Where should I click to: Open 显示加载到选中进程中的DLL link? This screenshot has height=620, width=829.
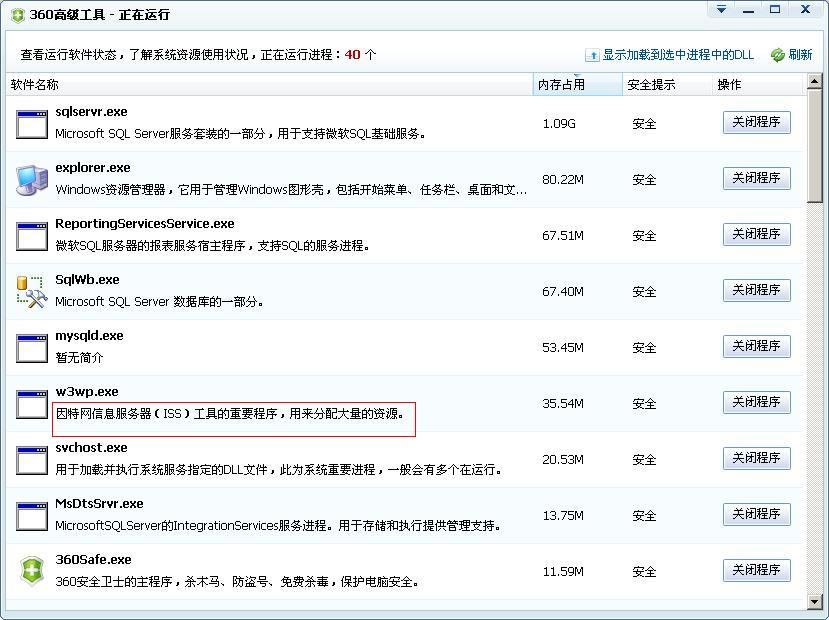[678, 55]
